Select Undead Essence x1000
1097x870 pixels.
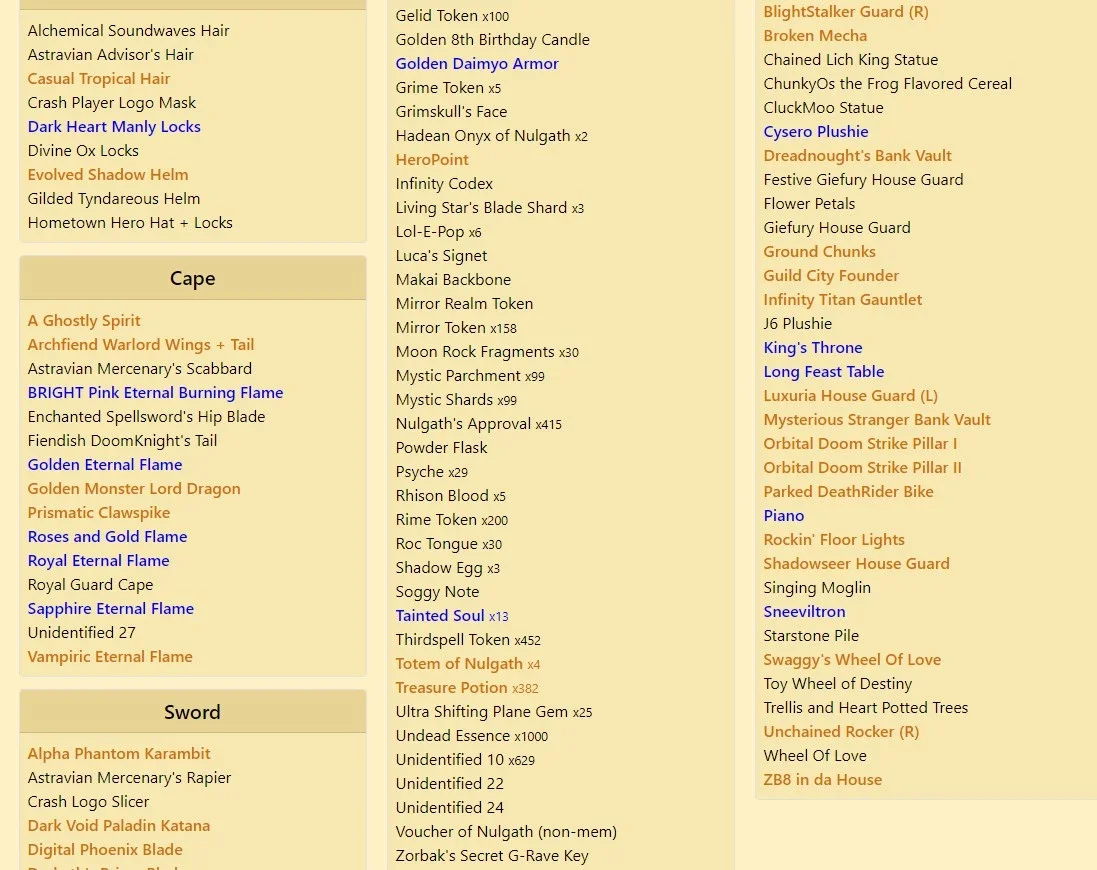(x=472, y=736)
